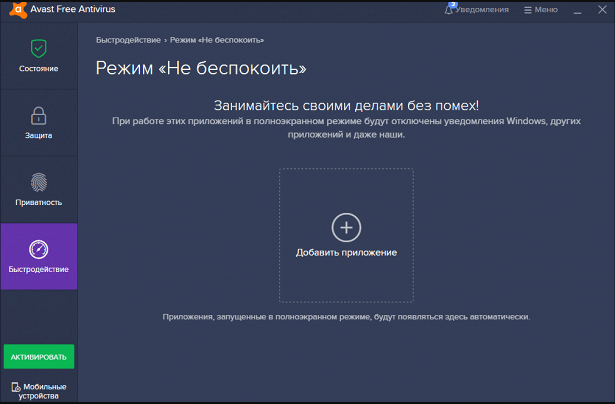Click the mobile devices phone icon
615x404 pixels.
point(15,387)
